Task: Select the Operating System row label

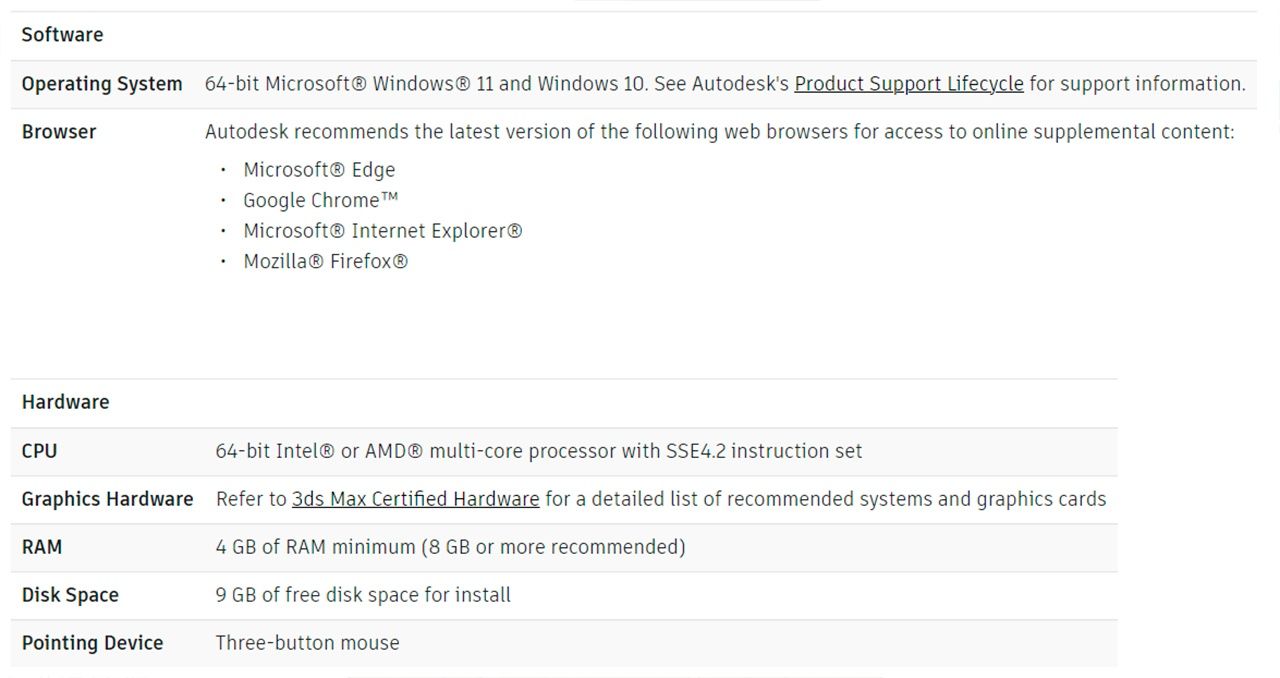Action: pos(101,84)
